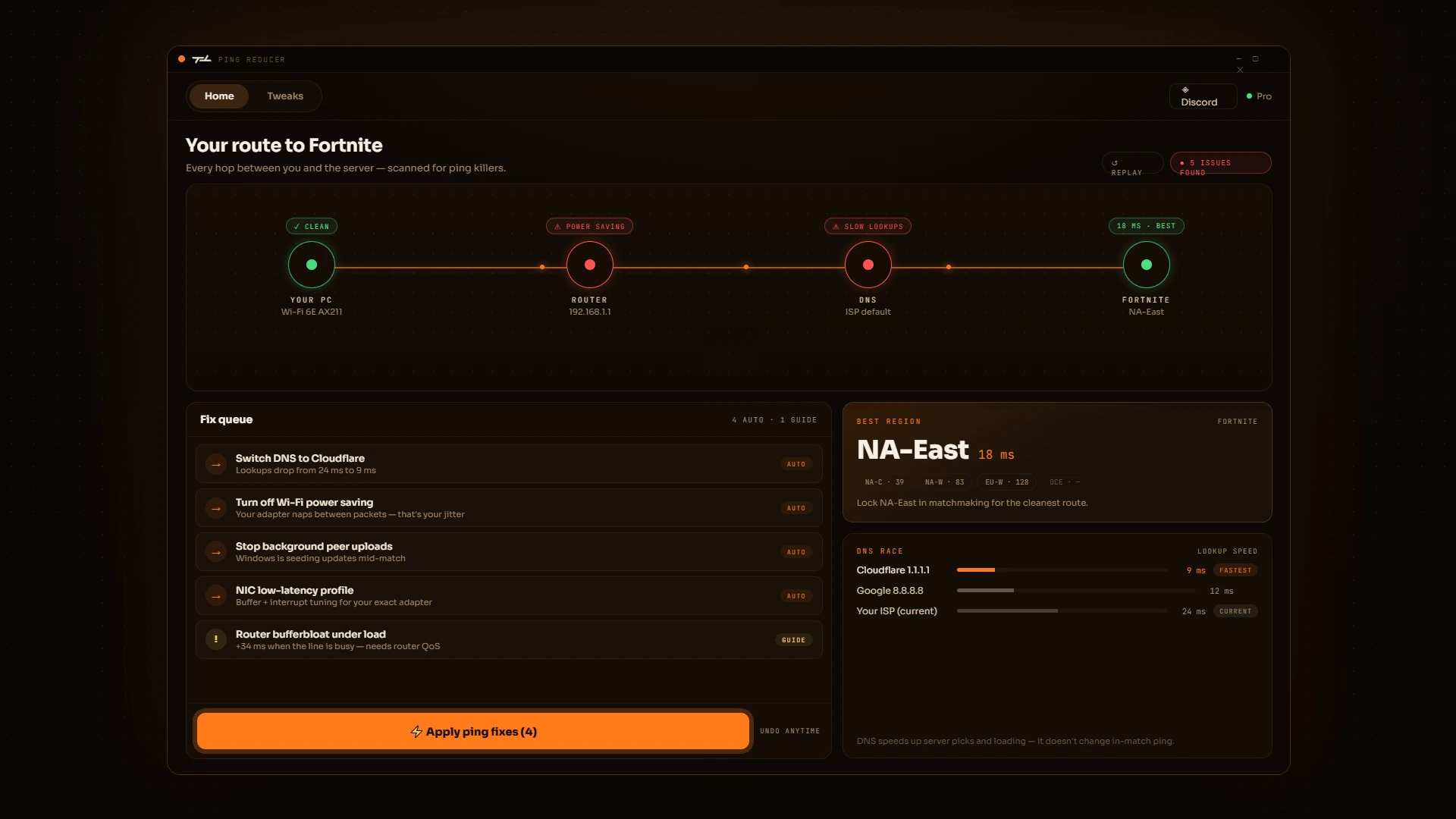Select the Your PC node circle

[x=312, y=265]
